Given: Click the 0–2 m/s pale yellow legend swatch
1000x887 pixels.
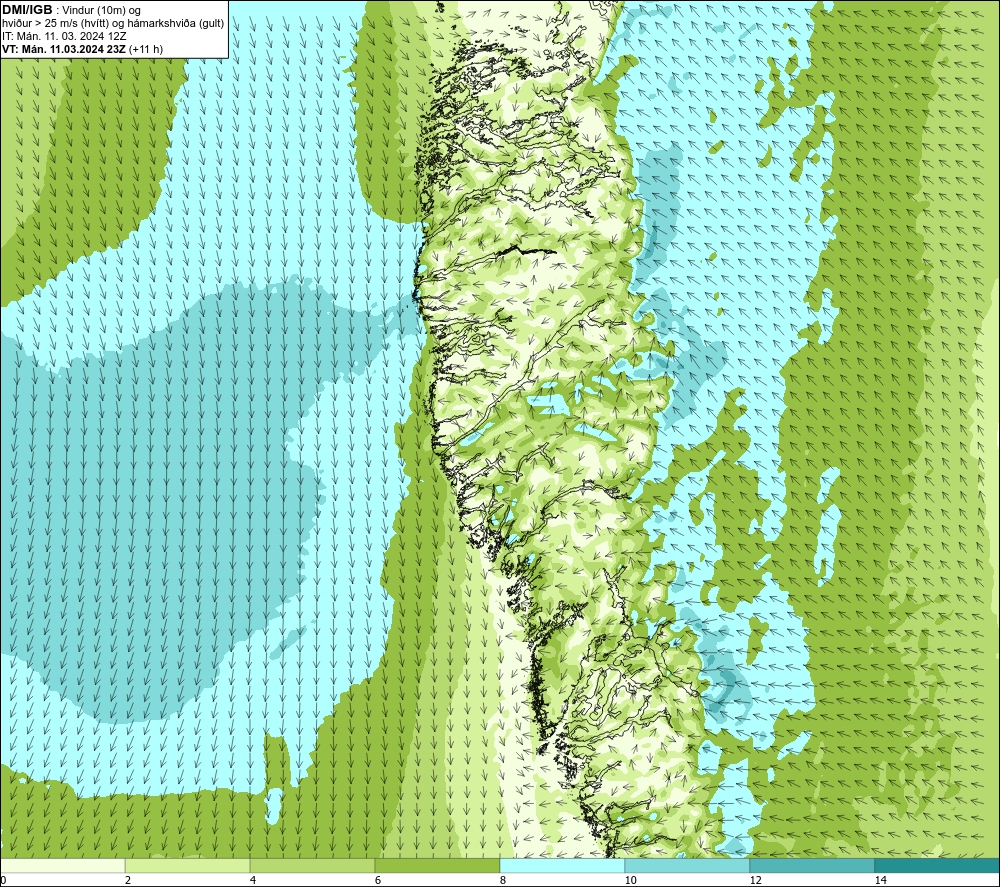Looking at the screenshot, I should tap(62, 865).
